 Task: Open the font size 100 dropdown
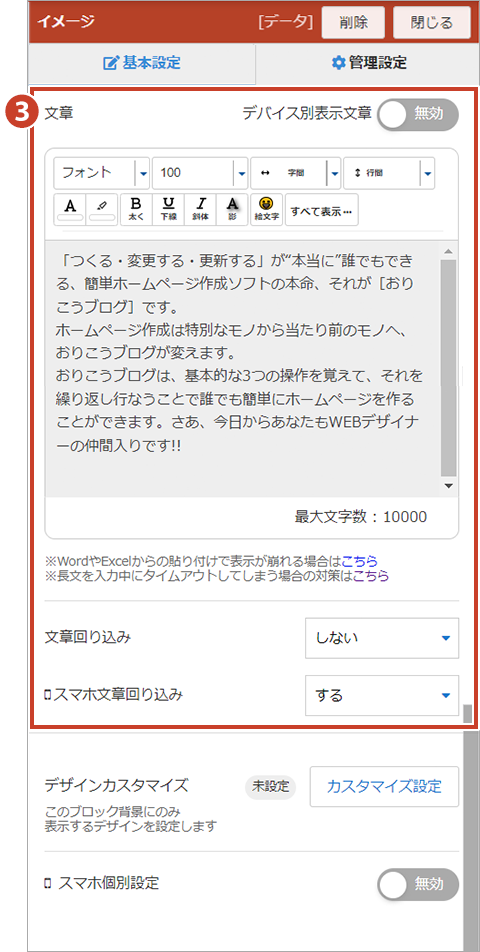pyautogui.click(x=200, y=173)
